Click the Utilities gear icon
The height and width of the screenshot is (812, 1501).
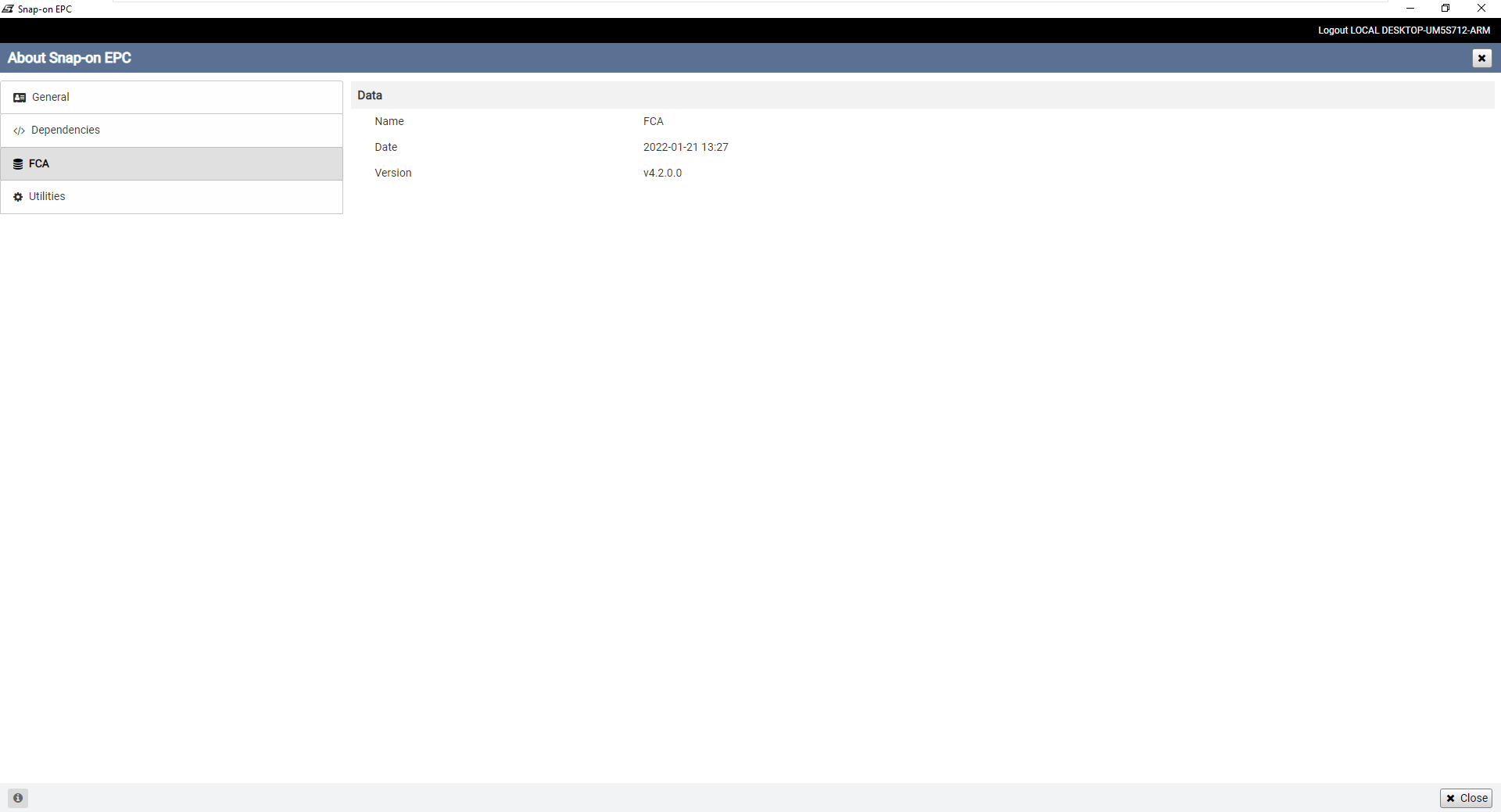[x=18, y=197]
